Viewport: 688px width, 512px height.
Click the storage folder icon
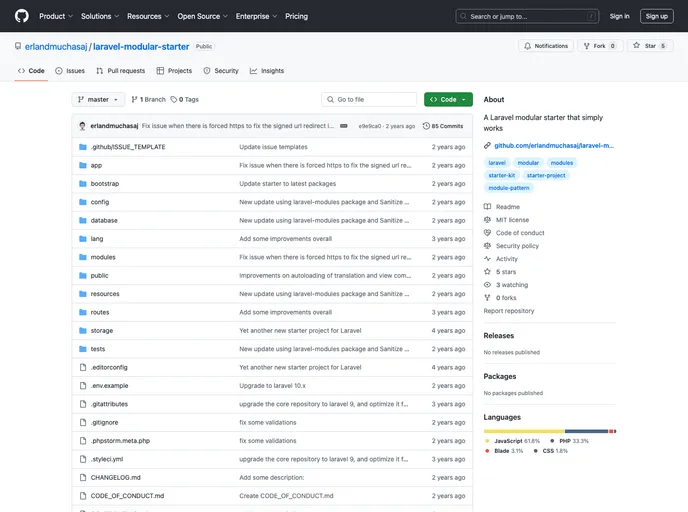pyautogui.click(x=82, y=330)
